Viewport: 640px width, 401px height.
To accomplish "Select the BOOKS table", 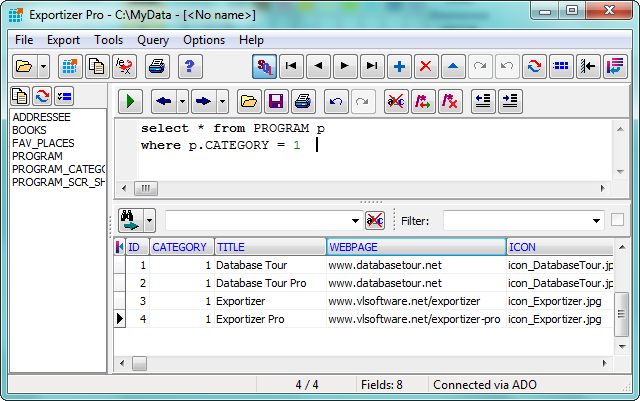I will [29, 130].
